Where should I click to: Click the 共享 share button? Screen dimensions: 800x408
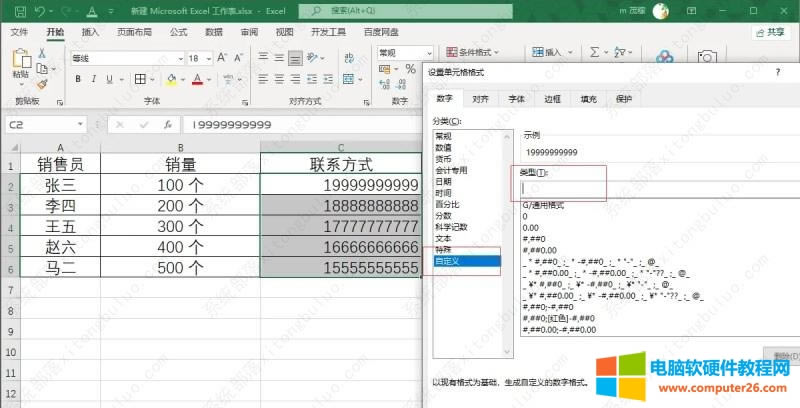point(768,32)
